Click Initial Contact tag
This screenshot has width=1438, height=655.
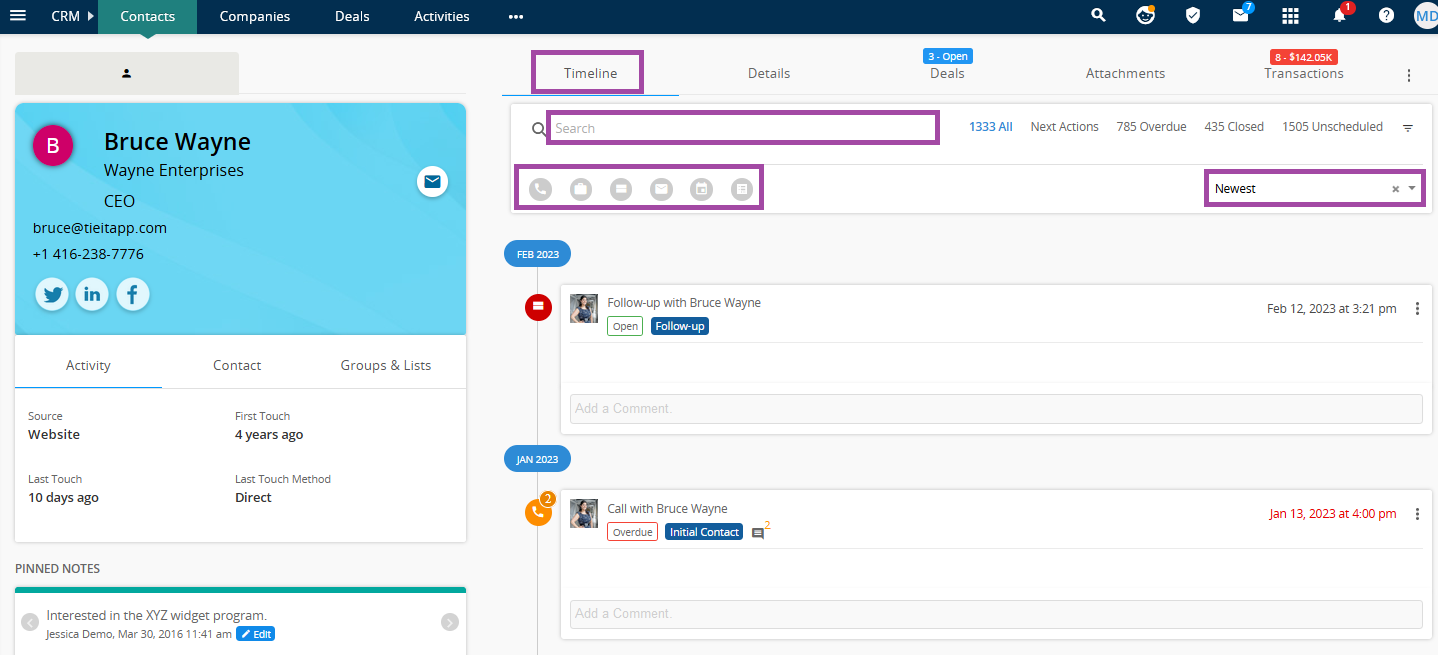click(704, 532)
